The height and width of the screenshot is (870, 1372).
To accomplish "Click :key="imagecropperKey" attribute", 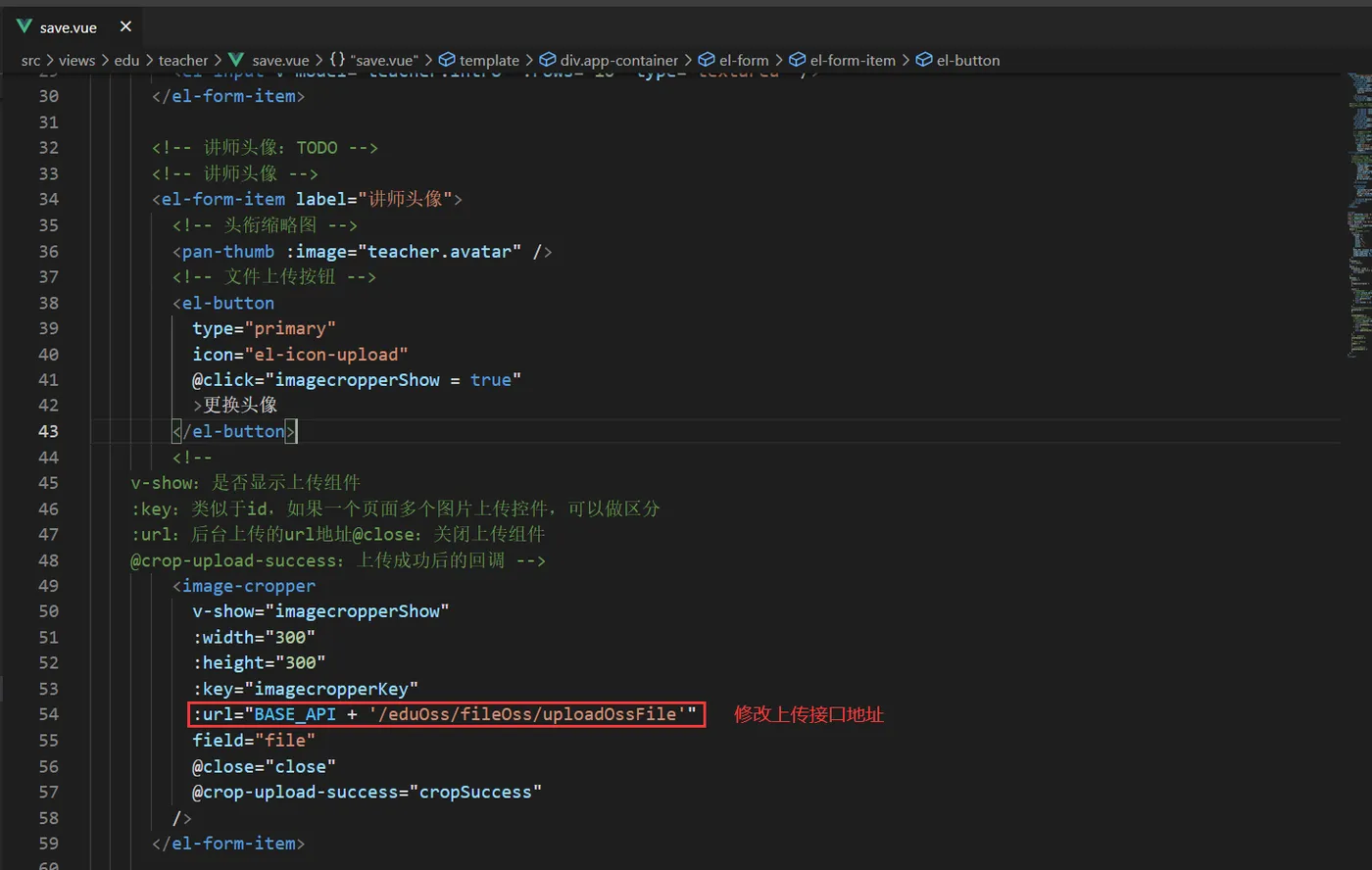I will [x=306, y=690].
